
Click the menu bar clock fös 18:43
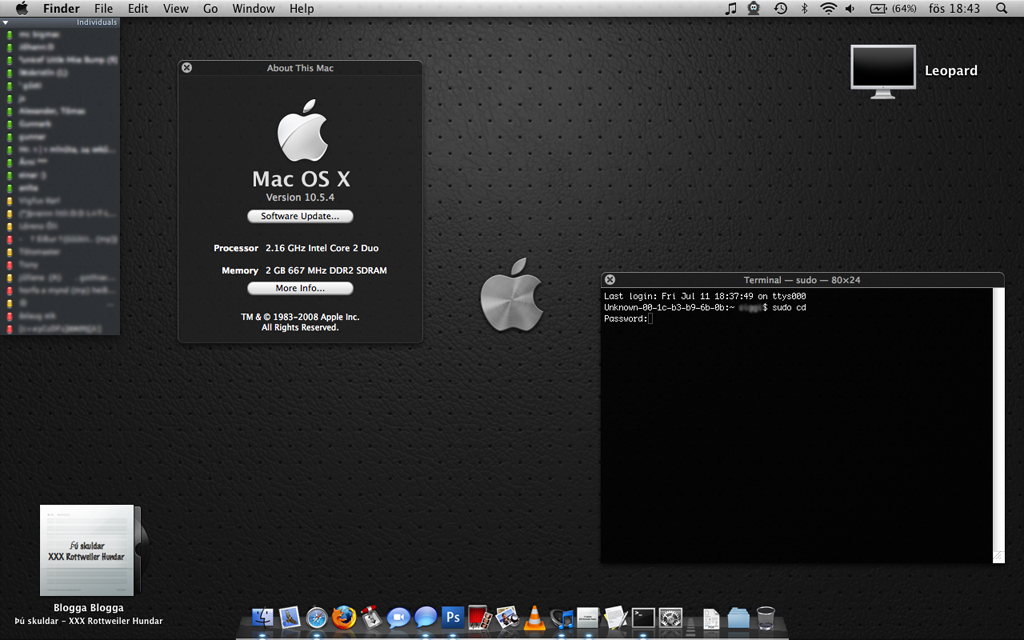pos(954,8)
